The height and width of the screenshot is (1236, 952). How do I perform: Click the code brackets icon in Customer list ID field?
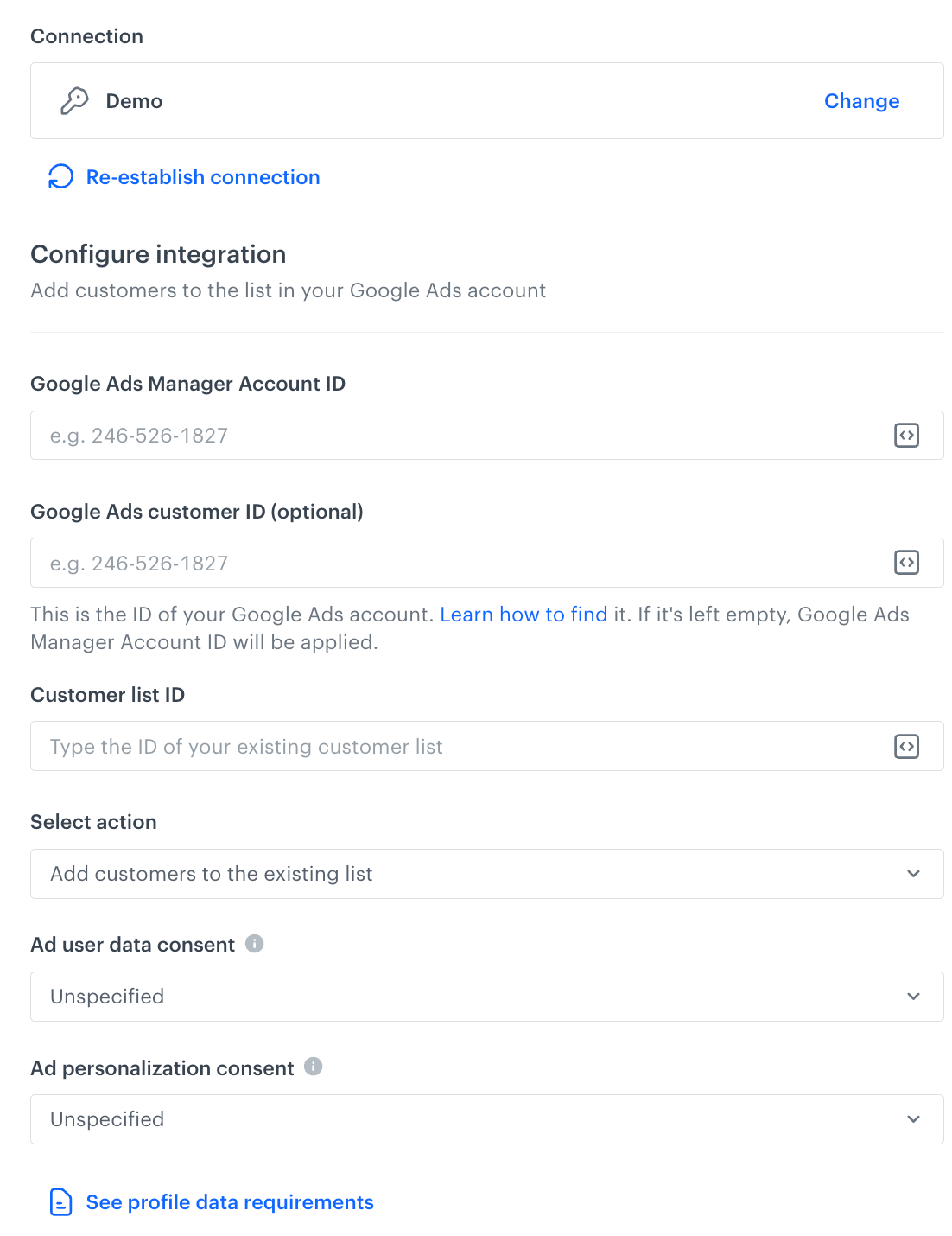point(906,746)
